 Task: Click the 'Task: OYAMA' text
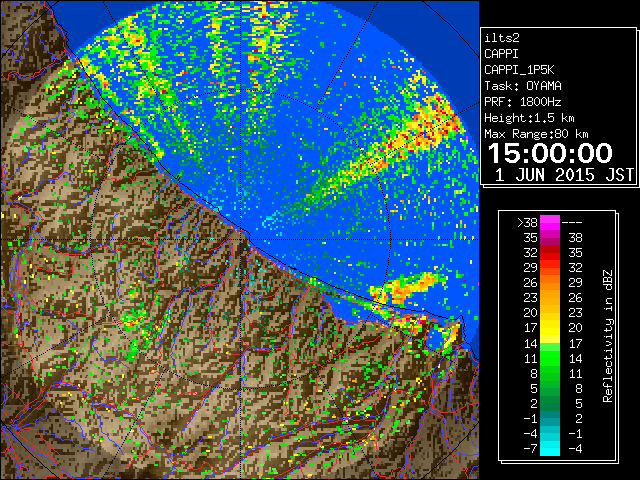pos(523,86)
